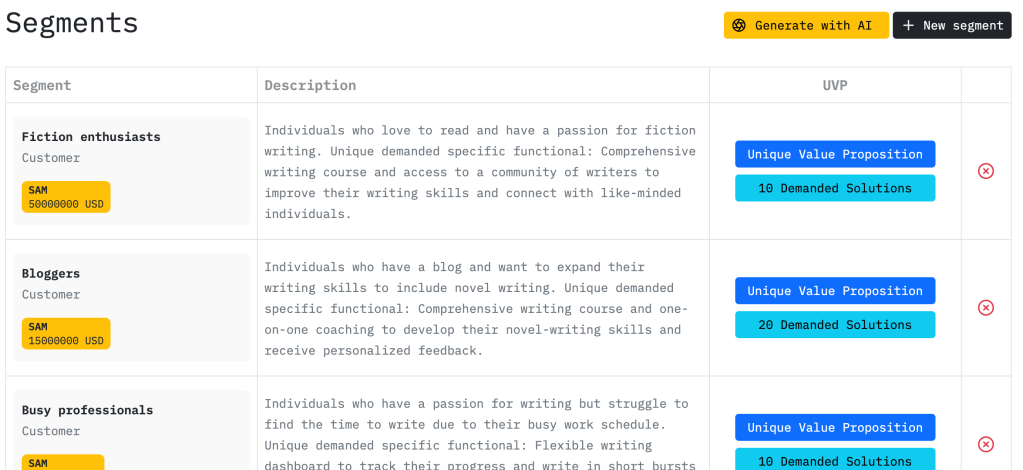This screenshot has height=470, width=1023.
Task: Select the Bloggers segment name
Action: (x=51, y=274)
